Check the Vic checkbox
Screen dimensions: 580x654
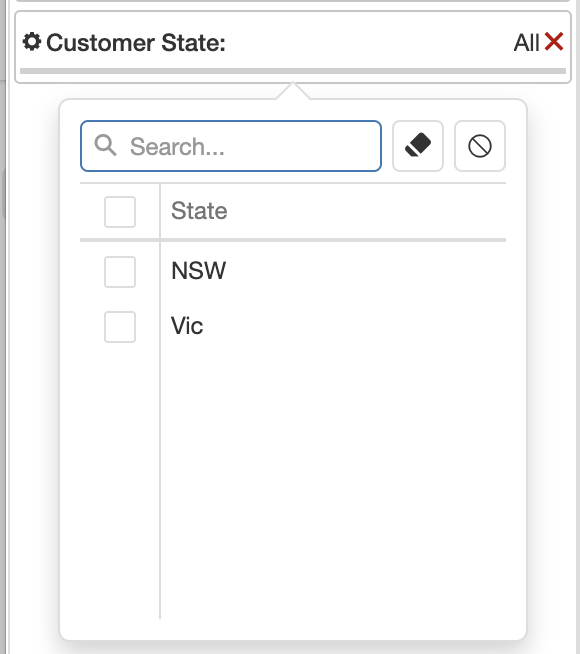(x=120, y=327)
